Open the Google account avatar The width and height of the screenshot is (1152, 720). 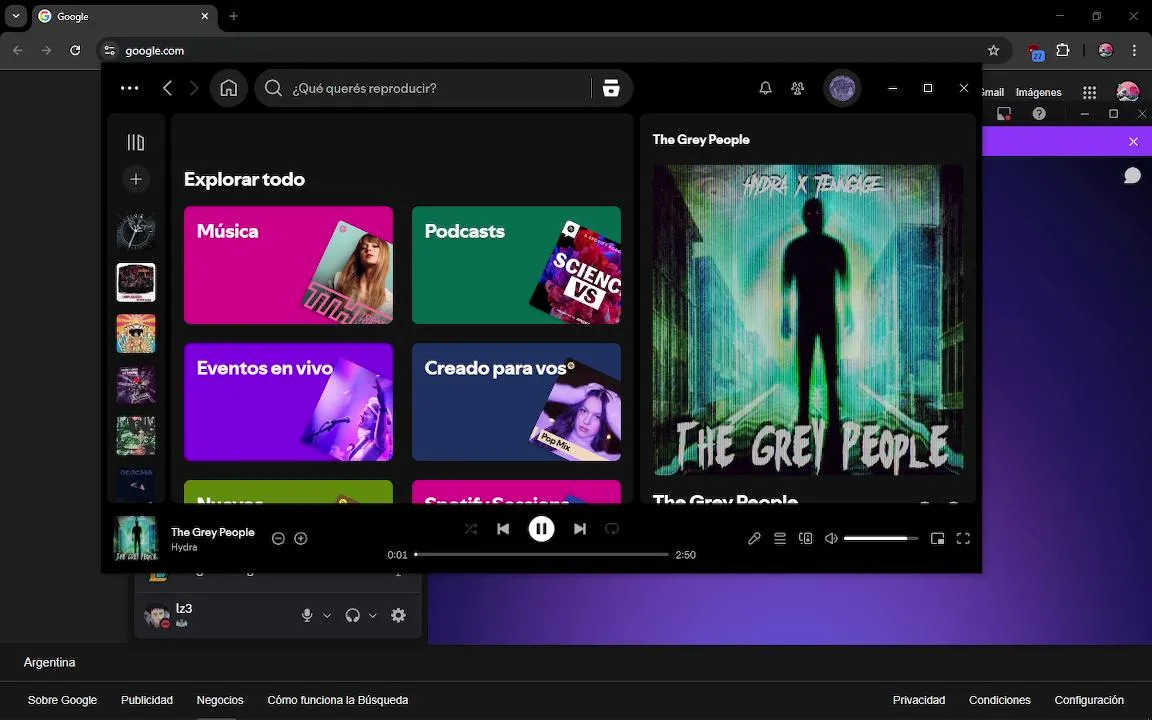(x=1128, y=92)
